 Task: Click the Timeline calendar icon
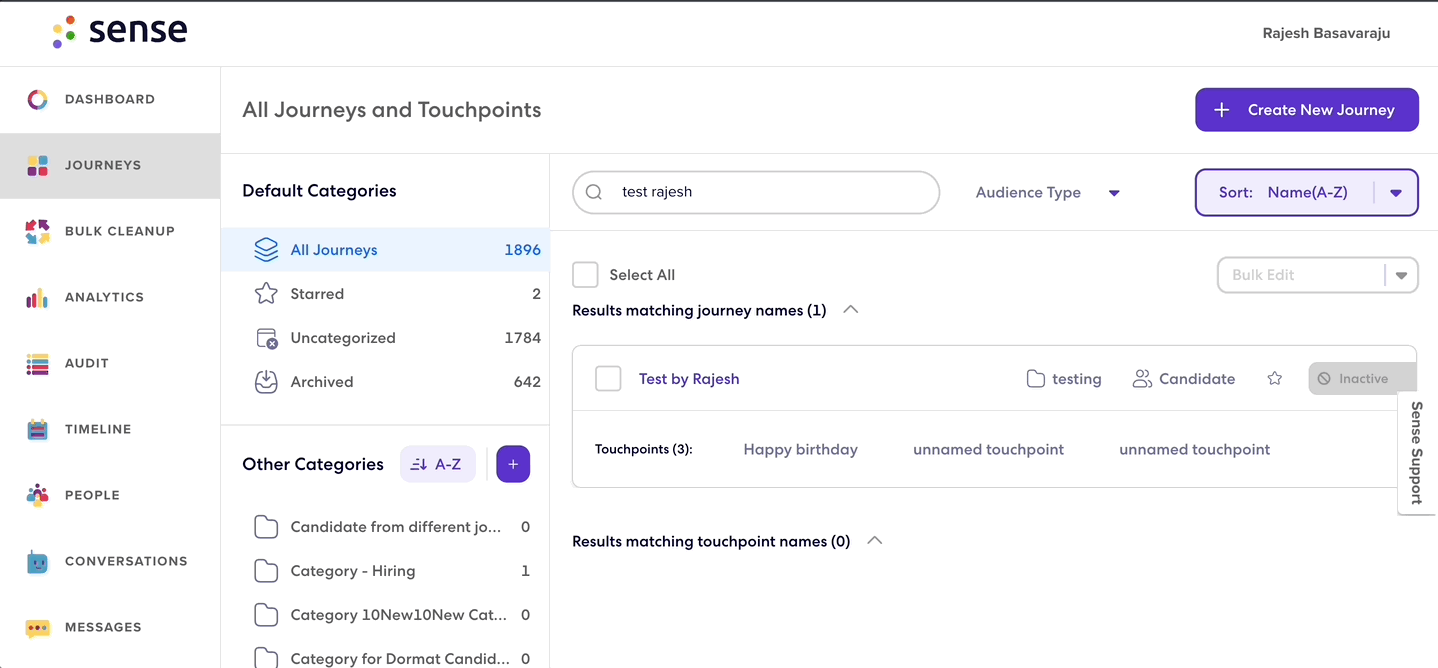(37, 429)
